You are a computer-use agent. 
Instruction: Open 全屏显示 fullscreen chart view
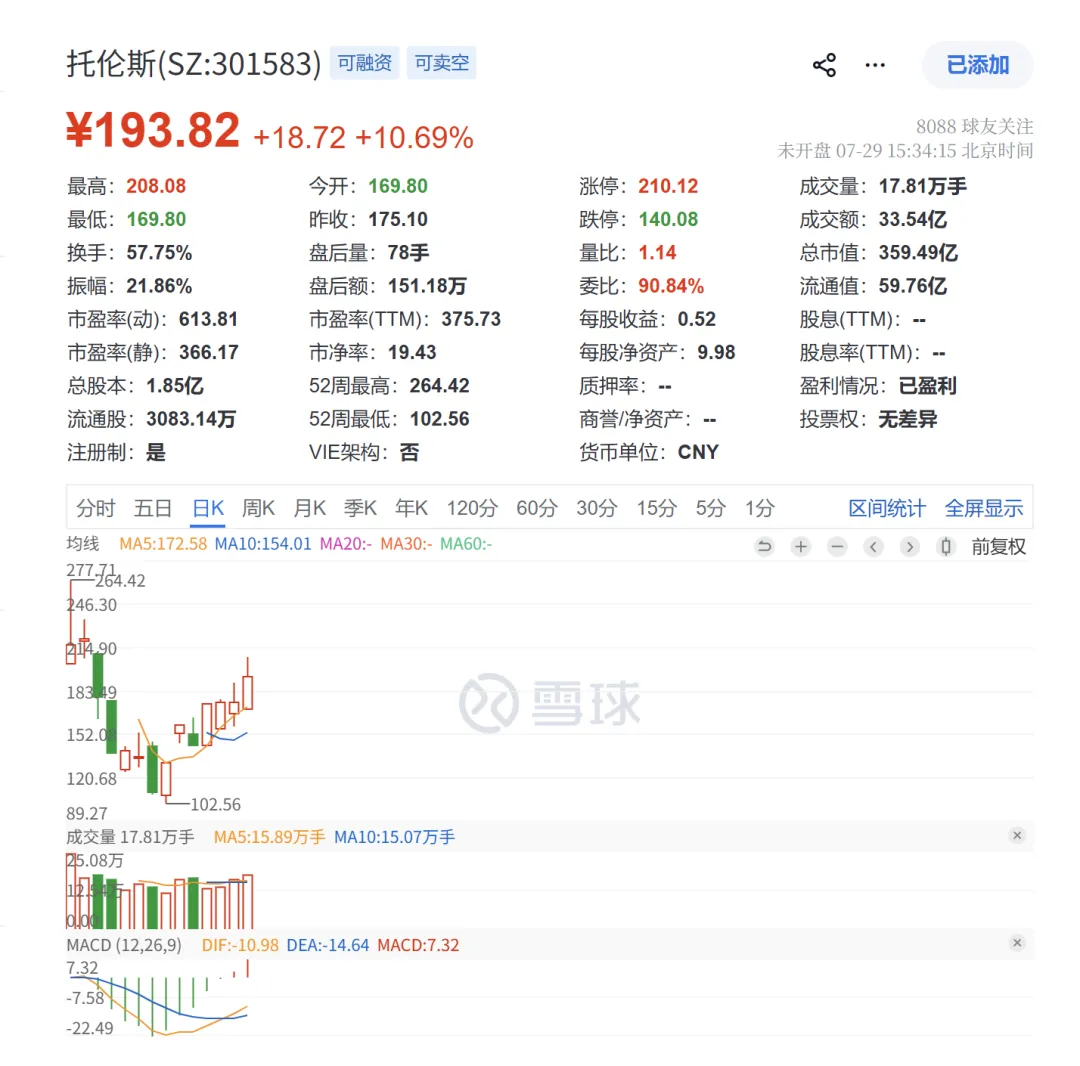[984, 508]
